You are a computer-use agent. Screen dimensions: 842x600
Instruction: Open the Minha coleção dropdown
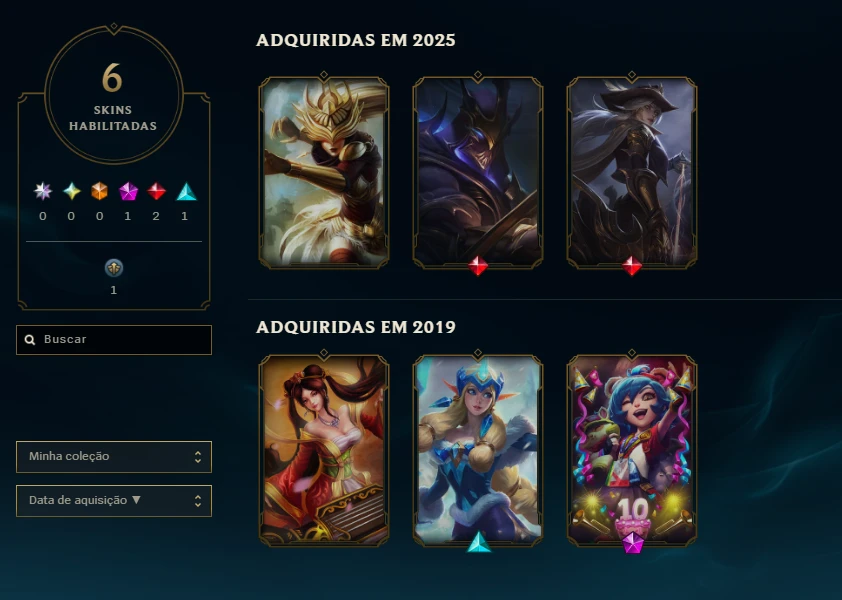pyautogui.click(x=114, y=457)
